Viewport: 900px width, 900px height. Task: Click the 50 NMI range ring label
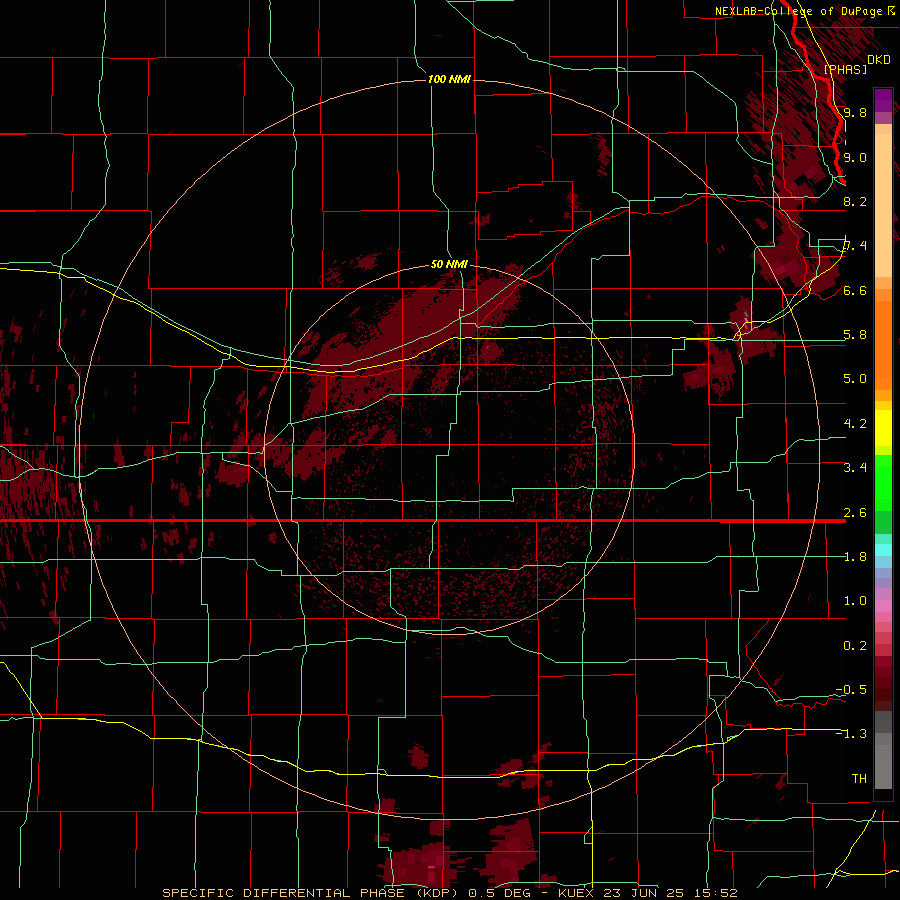point(449,264)
